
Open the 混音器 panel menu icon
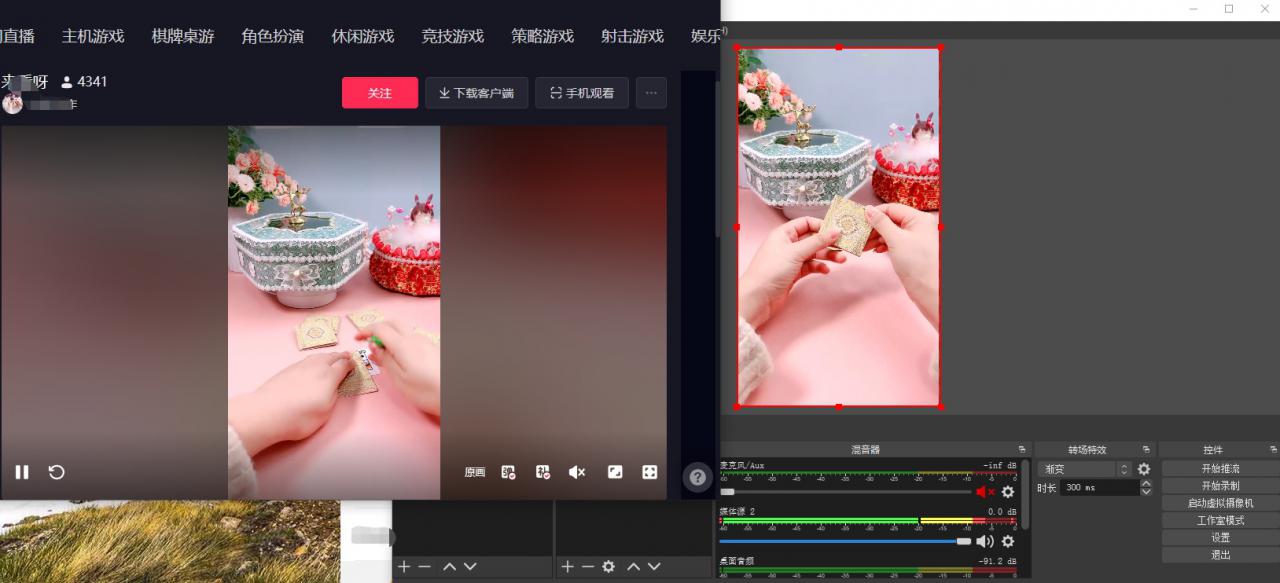[1021, 448]
